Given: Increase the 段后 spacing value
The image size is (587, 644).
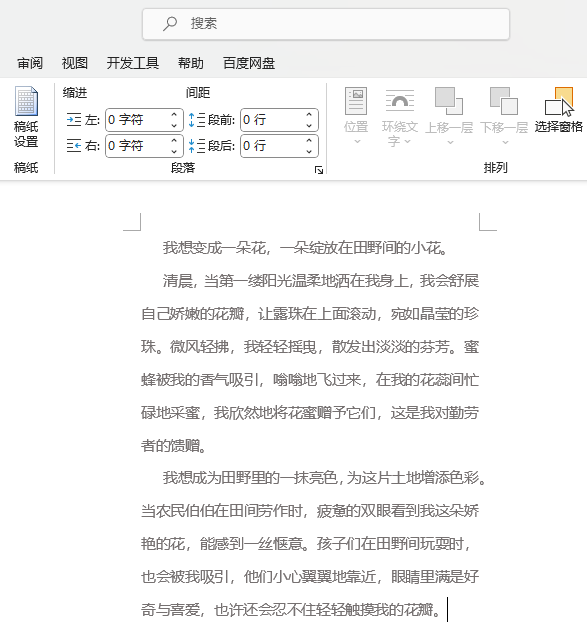Looking at the screenshot, I should [x=309, y=140].
